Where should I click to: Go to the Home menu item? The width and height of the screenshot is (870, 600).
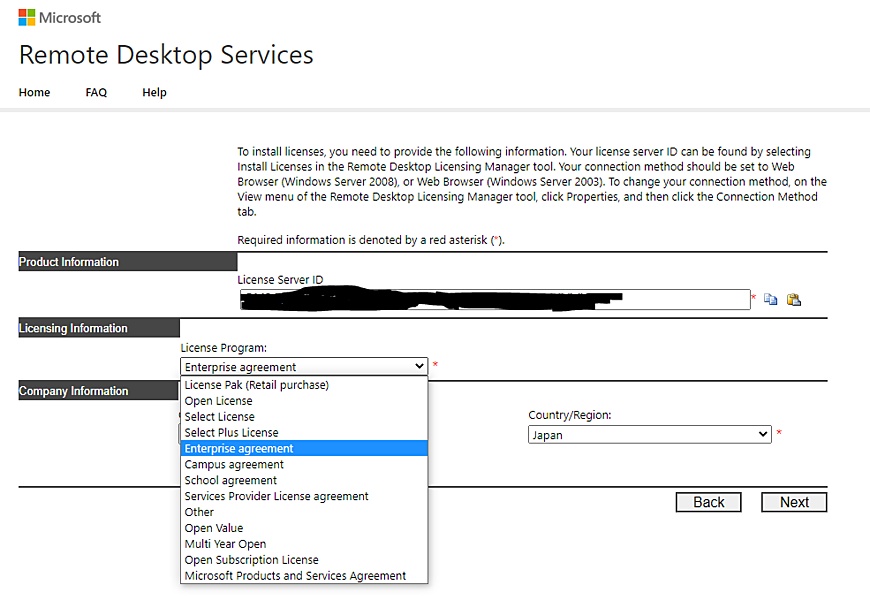pyautogui.click(x=34, y=92)
